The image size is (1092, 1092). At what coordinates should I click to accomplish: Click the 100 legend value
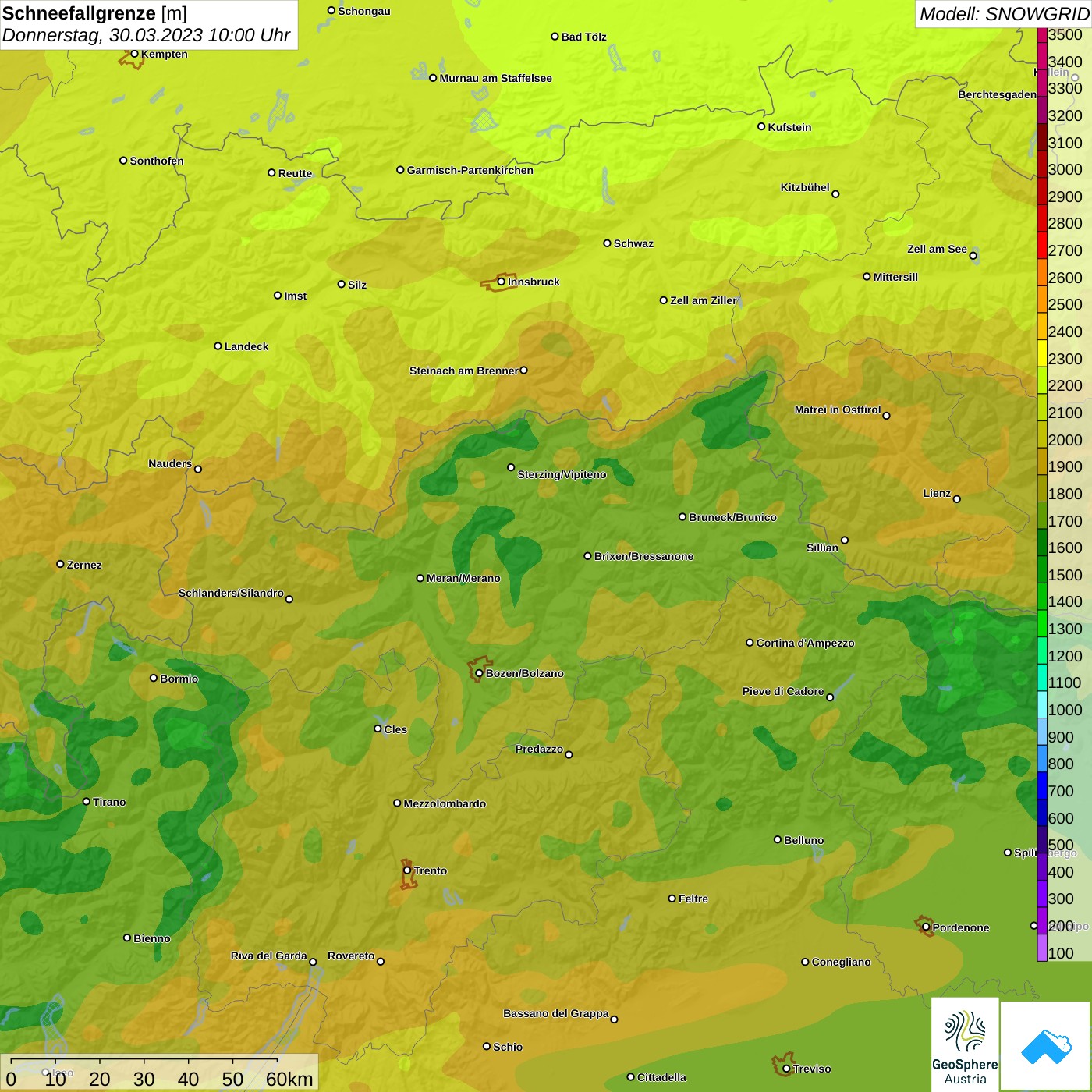[1061, 953]
